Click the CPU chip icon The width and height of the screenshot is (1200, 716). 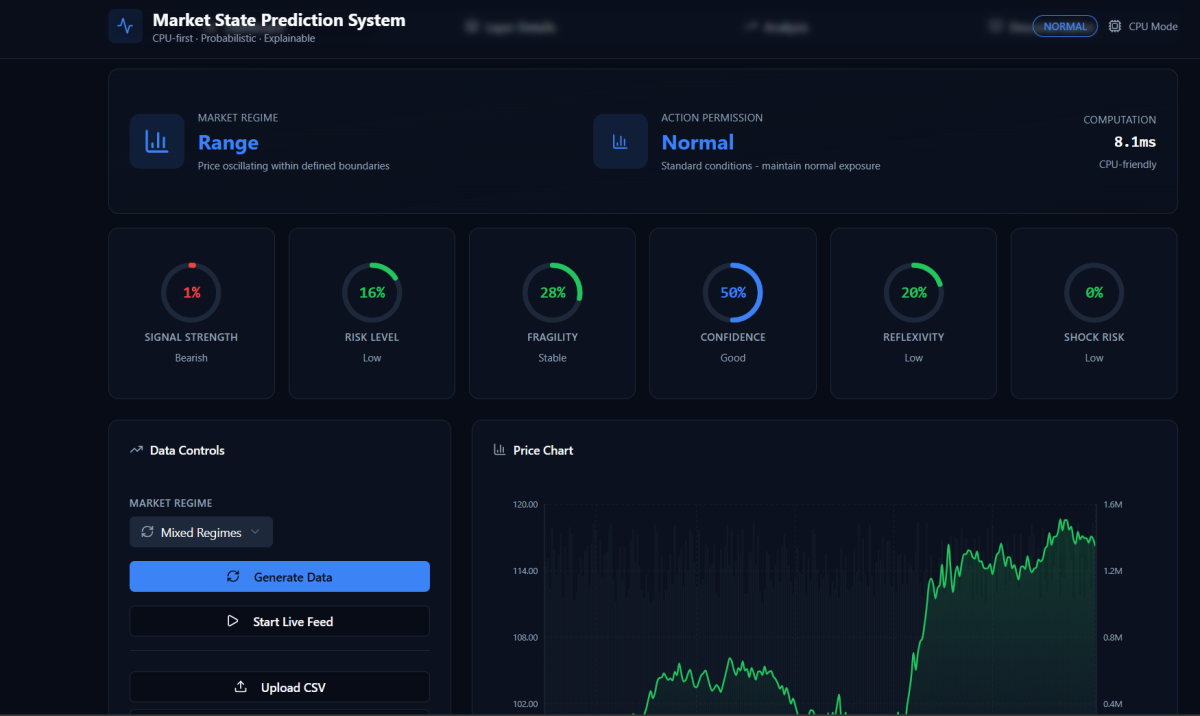pyautogui.click(x=1115, y=27)
